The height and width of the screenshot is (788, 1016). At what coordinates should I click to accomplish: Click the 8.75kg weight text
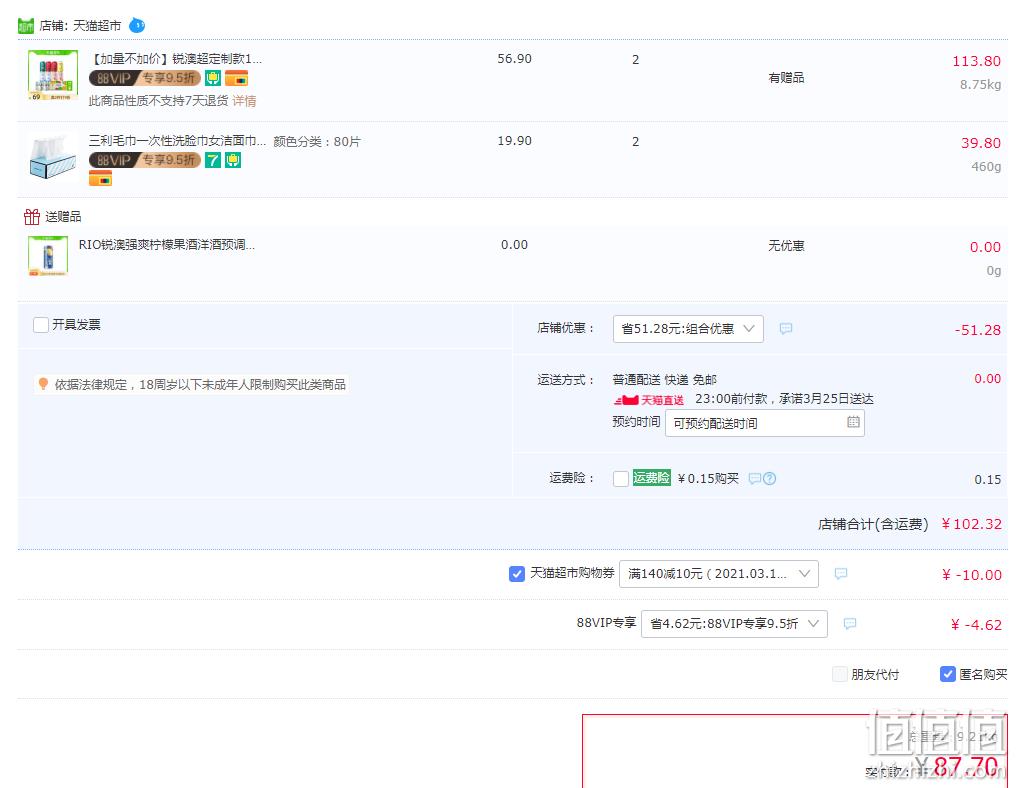(980, 84)
